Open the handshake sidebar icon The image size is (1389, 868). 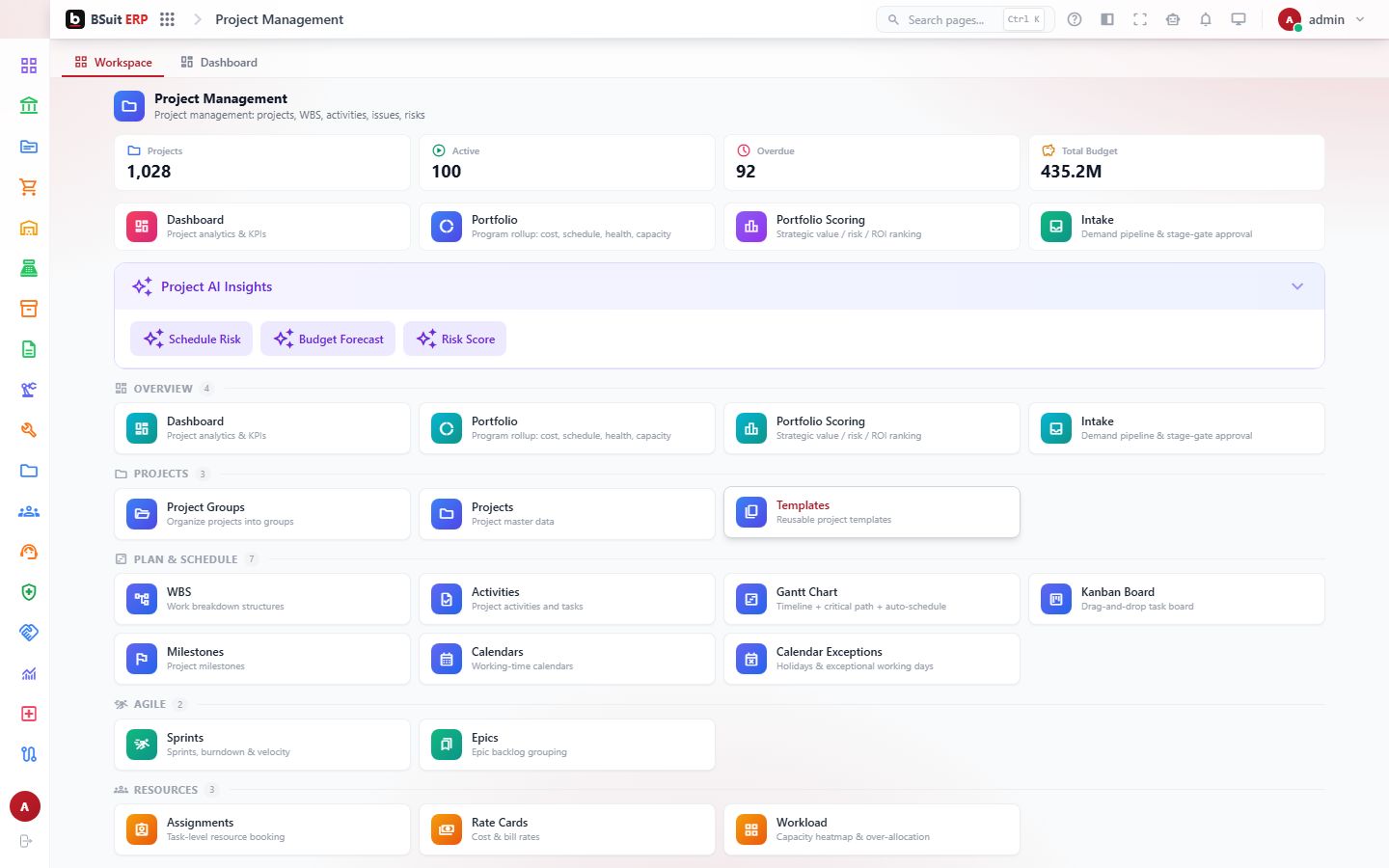pos(29,633)
